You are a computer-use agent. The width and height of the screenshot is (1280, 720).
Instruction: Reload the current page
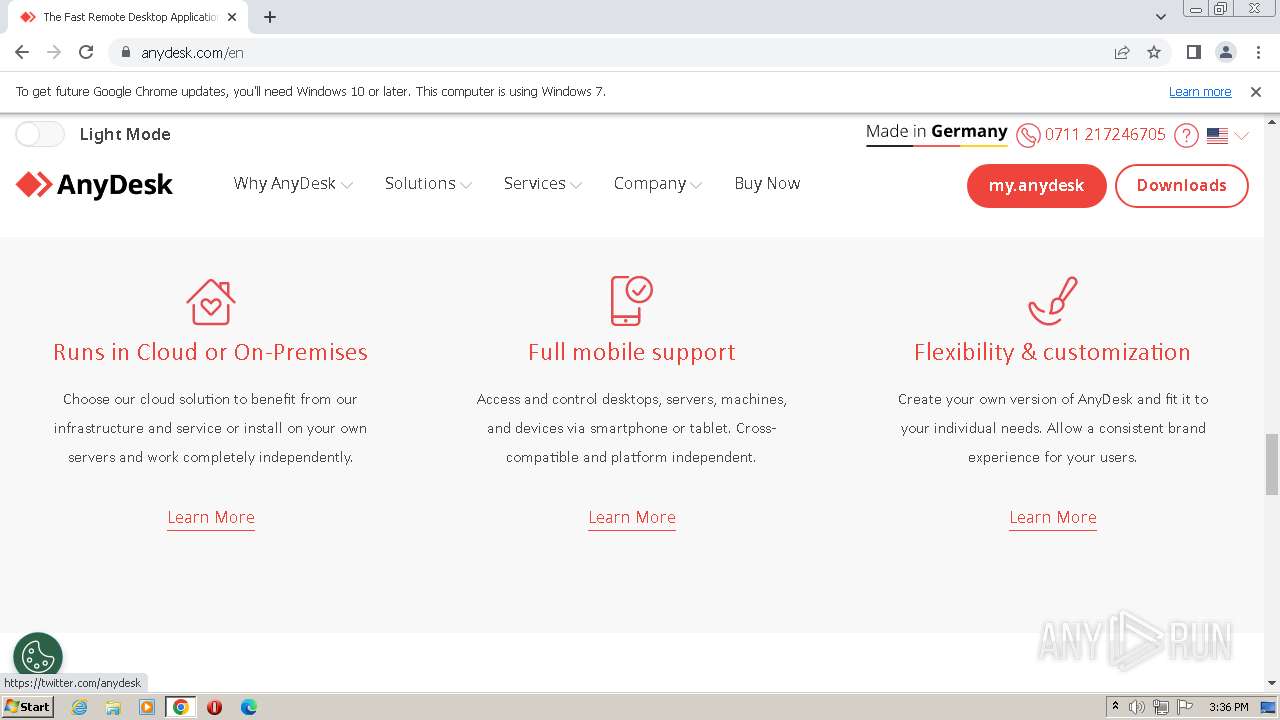point(86,52)
